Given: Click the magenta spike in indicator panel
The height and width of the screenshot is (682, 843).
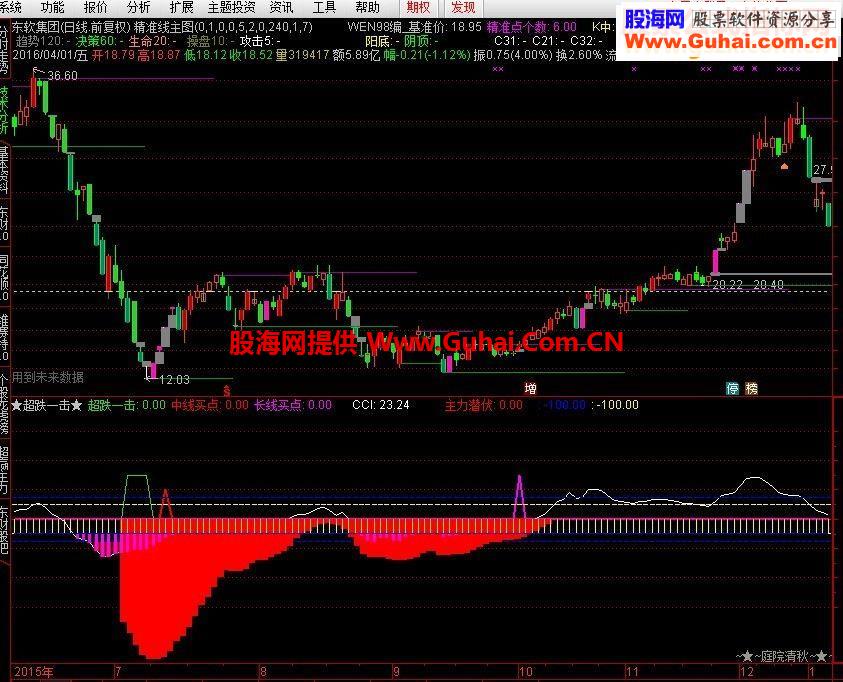Looking at the screenshot, I should [519, 497].
